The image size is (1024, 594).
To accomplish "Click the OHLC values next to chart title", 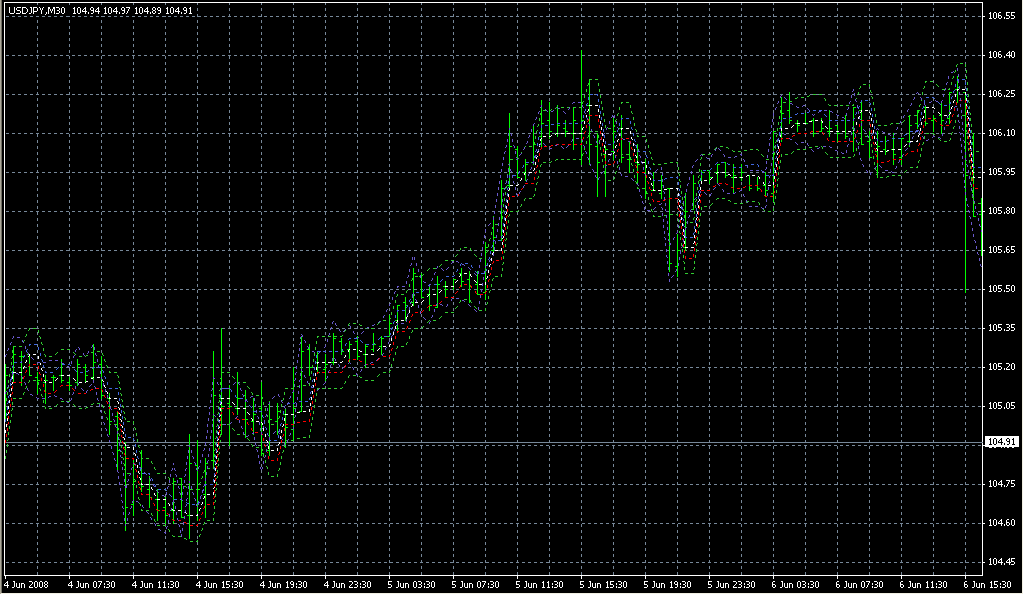I will pos(133,11).
